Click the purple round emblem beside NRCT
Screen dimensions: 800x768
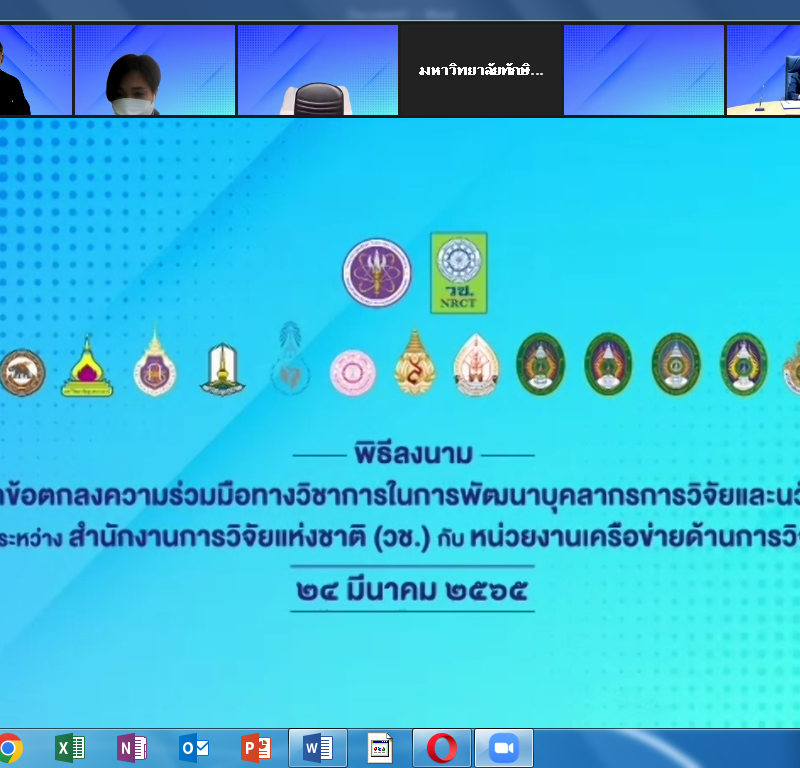(x=377, y=273)
